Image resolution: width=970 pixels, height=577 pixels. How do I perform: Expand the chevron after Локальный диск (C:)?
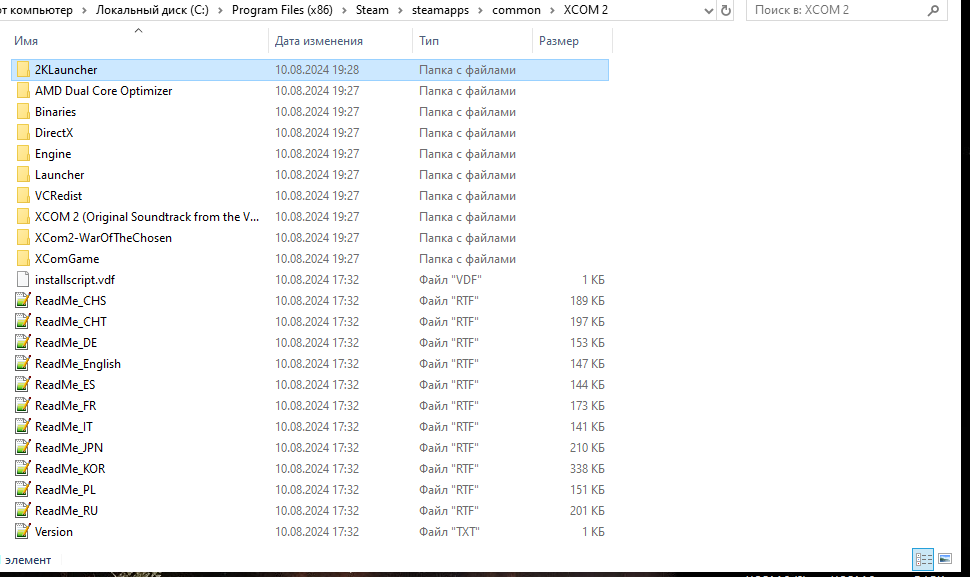[220, 11]
